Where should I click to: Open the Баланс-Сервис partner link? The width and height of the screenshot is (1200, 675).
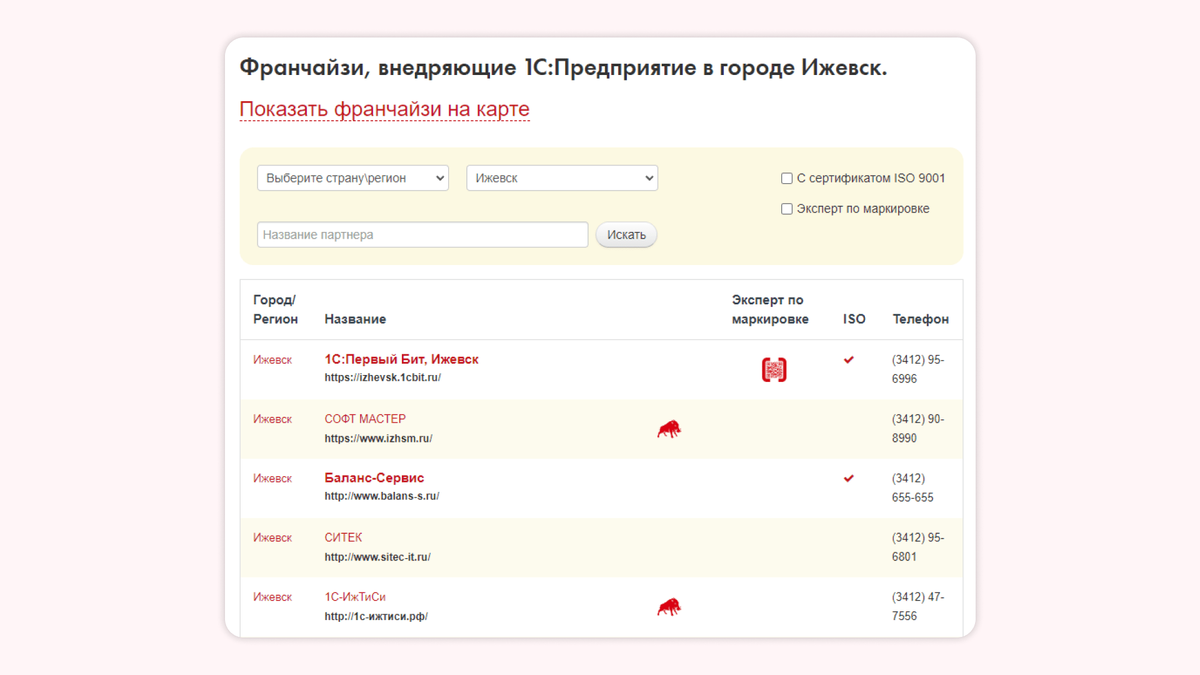374,478
